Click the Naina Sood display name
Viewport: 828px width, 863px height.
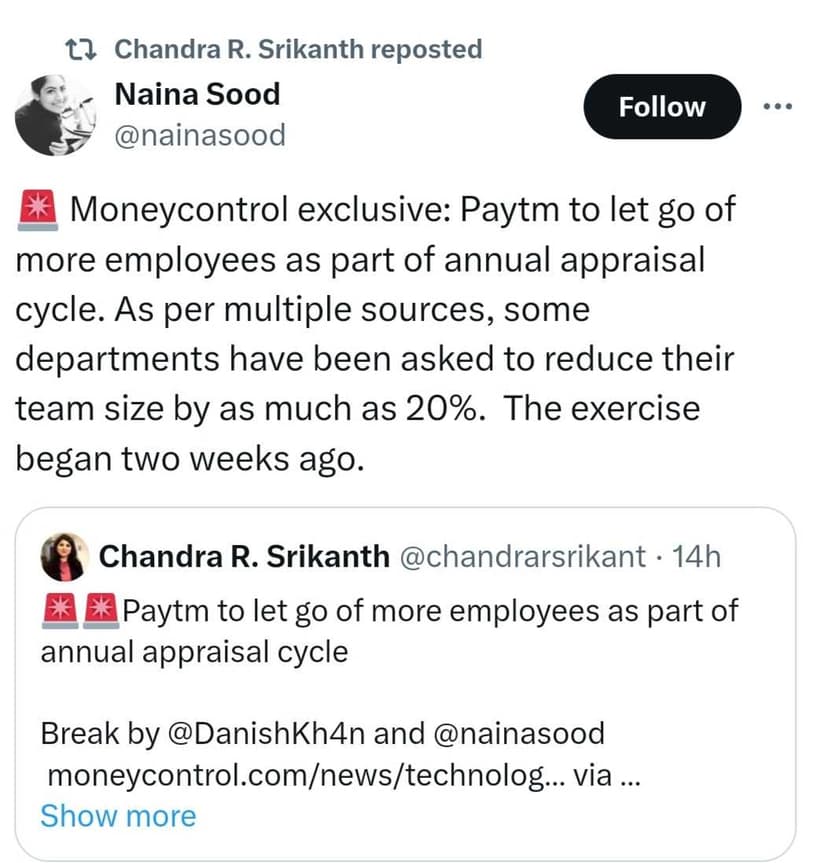(x=198, y=94)
